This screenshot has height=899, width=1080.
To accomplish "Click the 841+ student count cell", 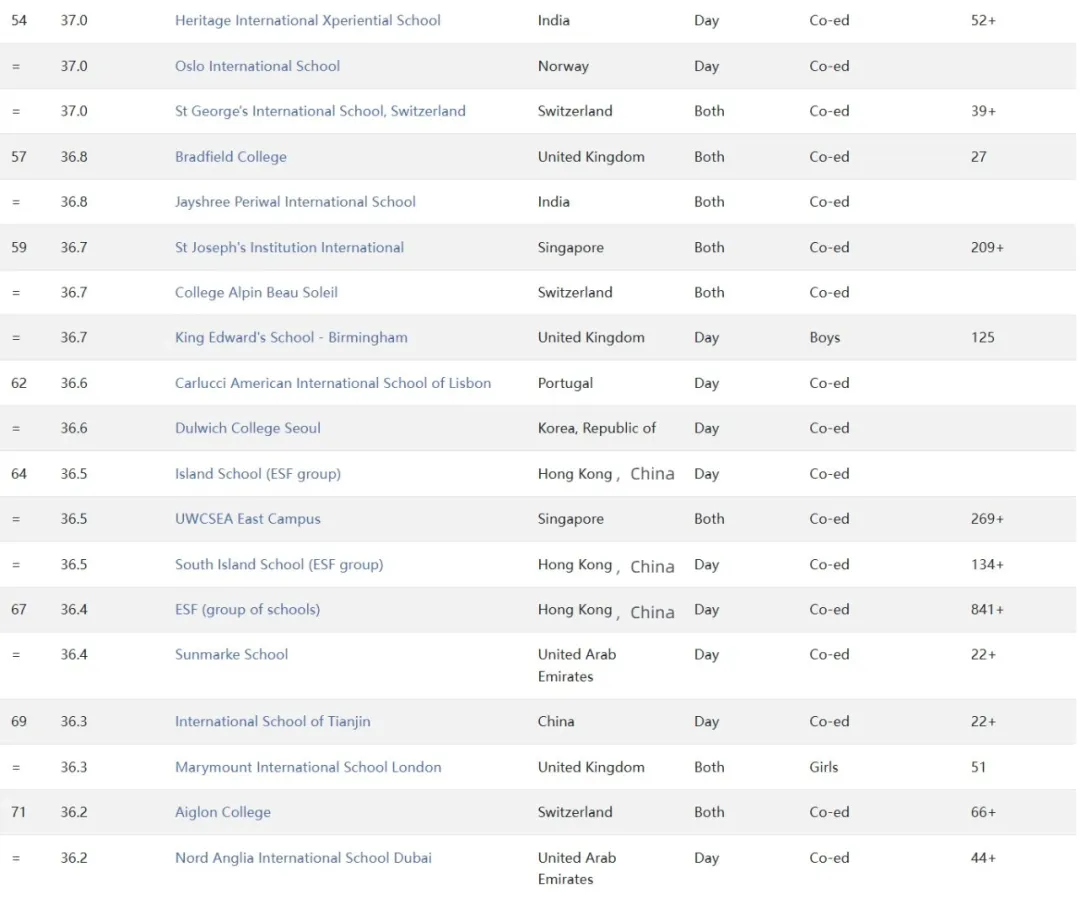I will click(986, 609).
